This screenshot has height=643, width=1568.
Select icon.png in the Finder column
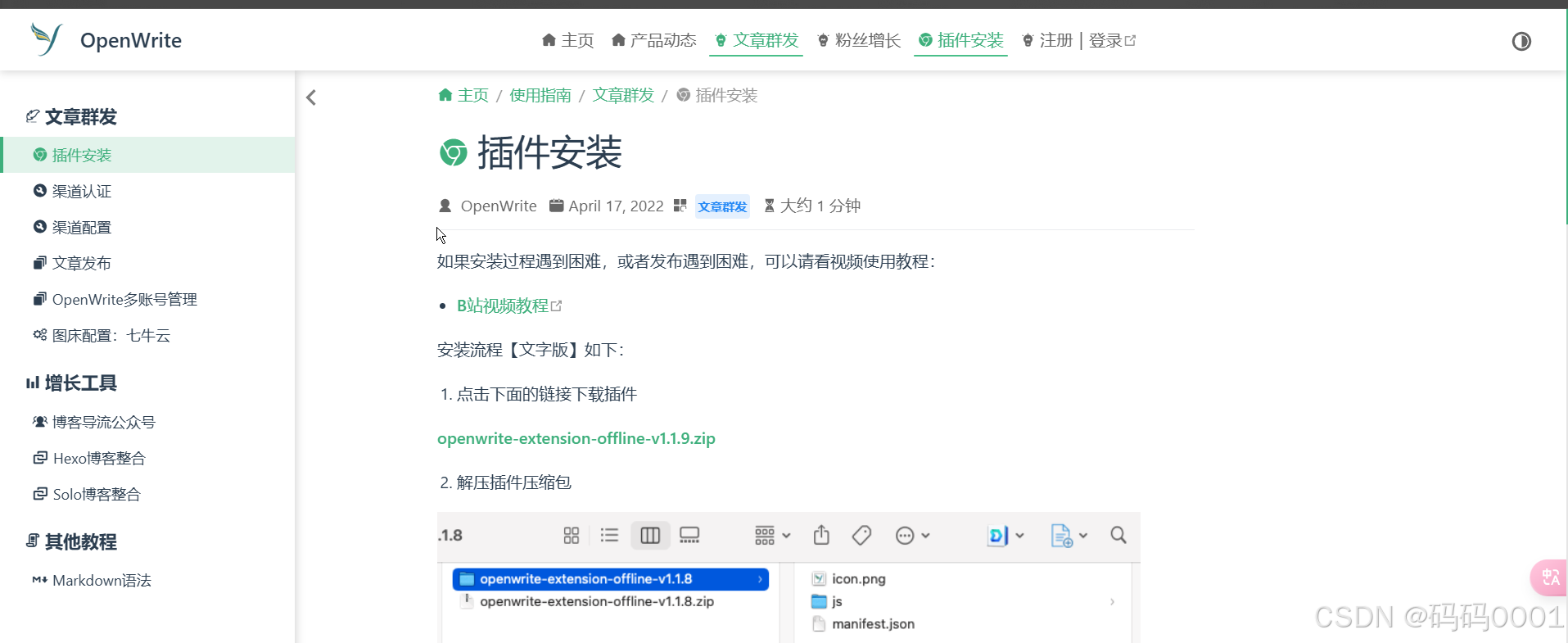(x=848, y=579)
